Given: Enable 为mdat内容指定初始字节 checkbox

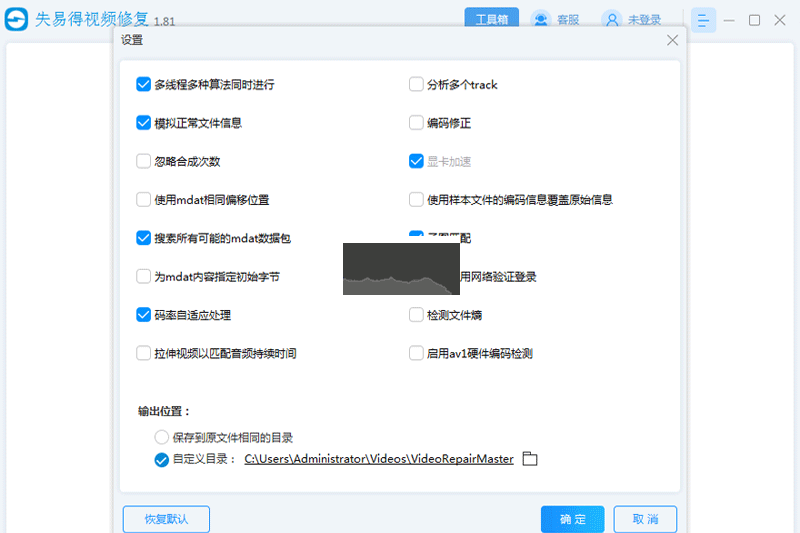Looking at the screenshot, I should pos(143,276).
